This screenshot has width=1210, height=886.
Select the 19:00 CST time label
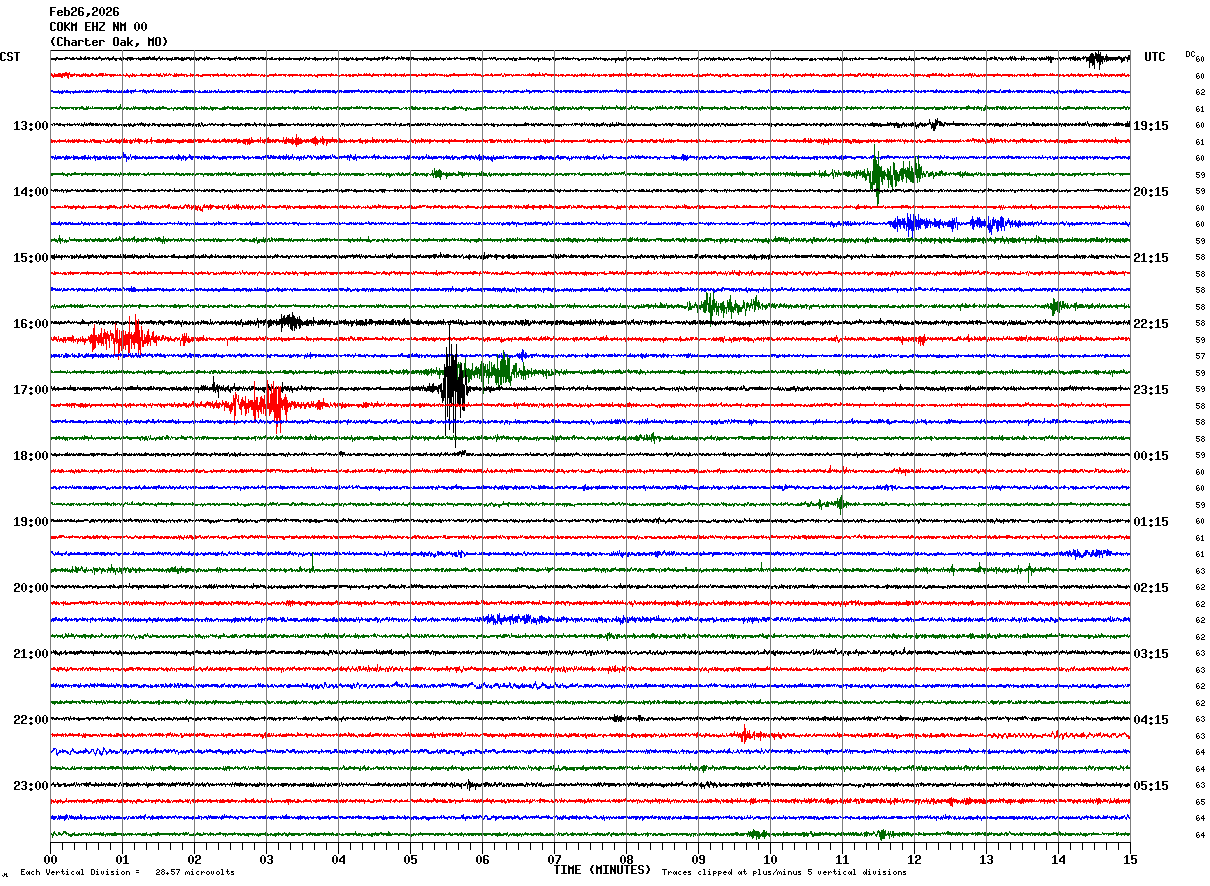[31, 522]
